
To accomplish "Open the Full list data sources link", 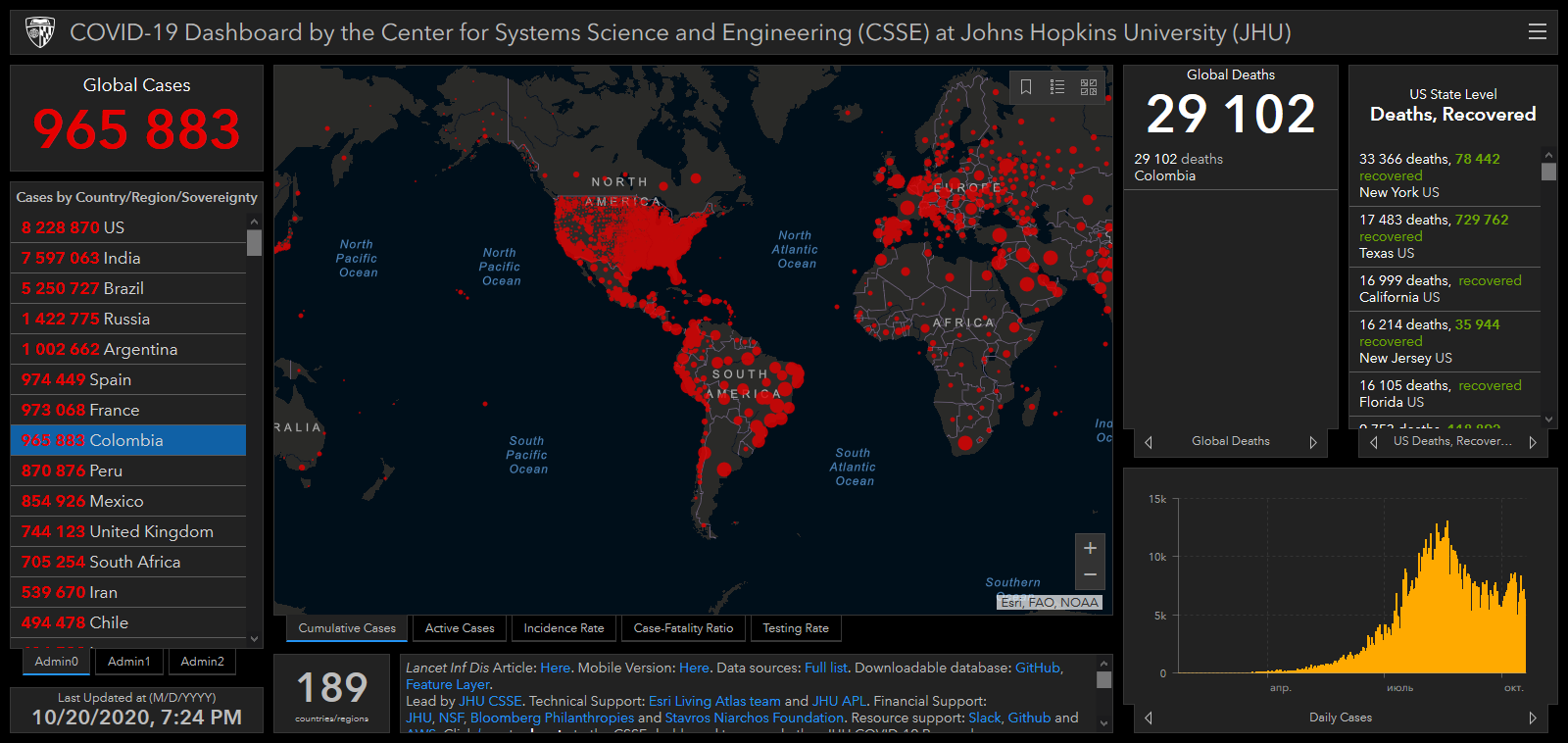I will [x=825, y=668].
